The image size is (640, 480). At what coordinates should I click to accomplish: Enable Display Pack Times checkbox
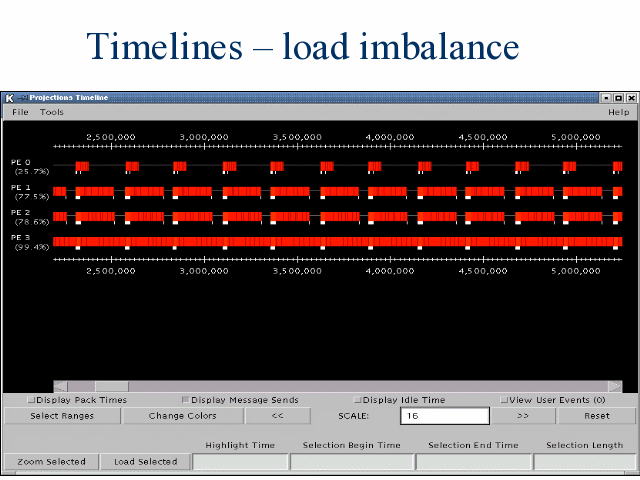click(31, 400)
